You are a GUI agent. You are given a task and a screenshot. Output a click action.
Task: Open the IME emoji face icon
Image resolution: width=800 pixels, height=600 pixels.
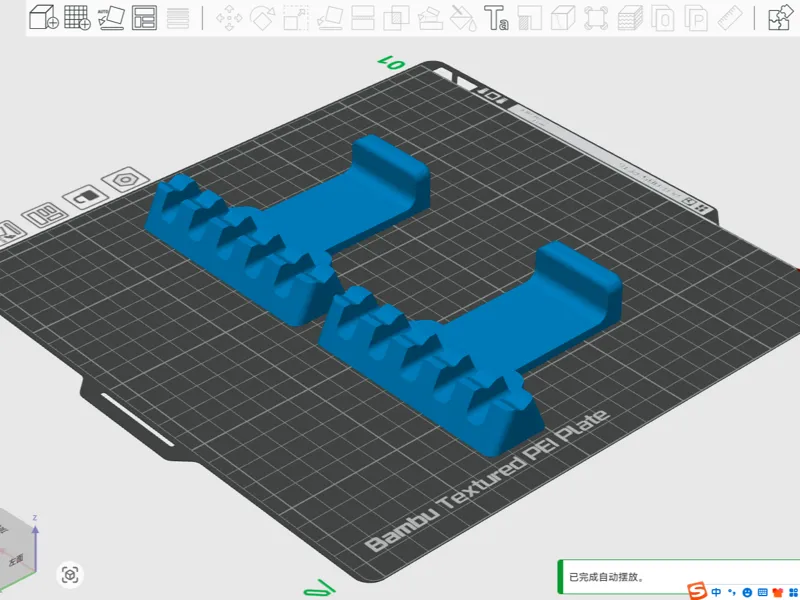click(747, 592)
